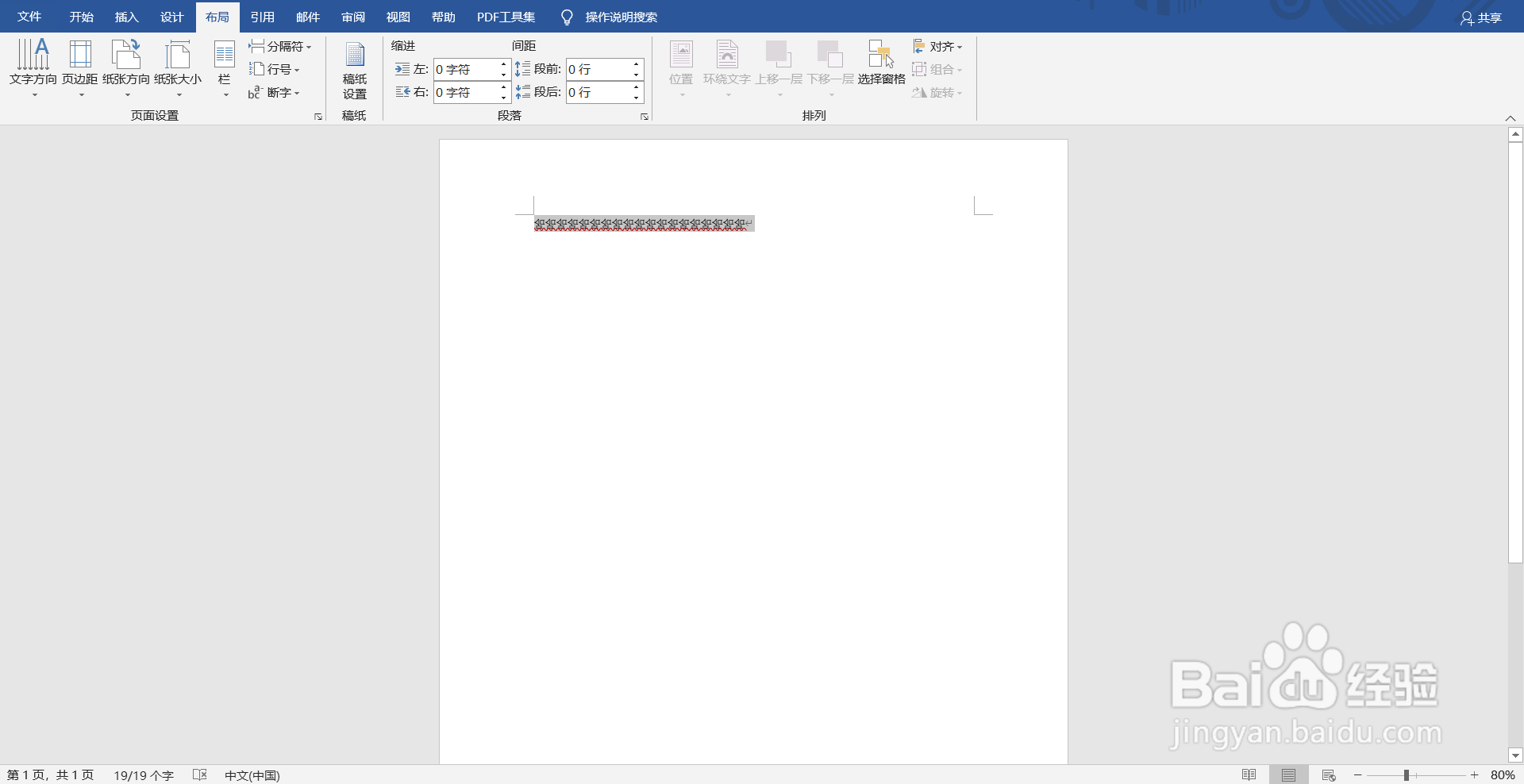Collapse the ribbon with the chevron
The height and width of the screenshot is (784, 1524).
(x=1511, y=118)
